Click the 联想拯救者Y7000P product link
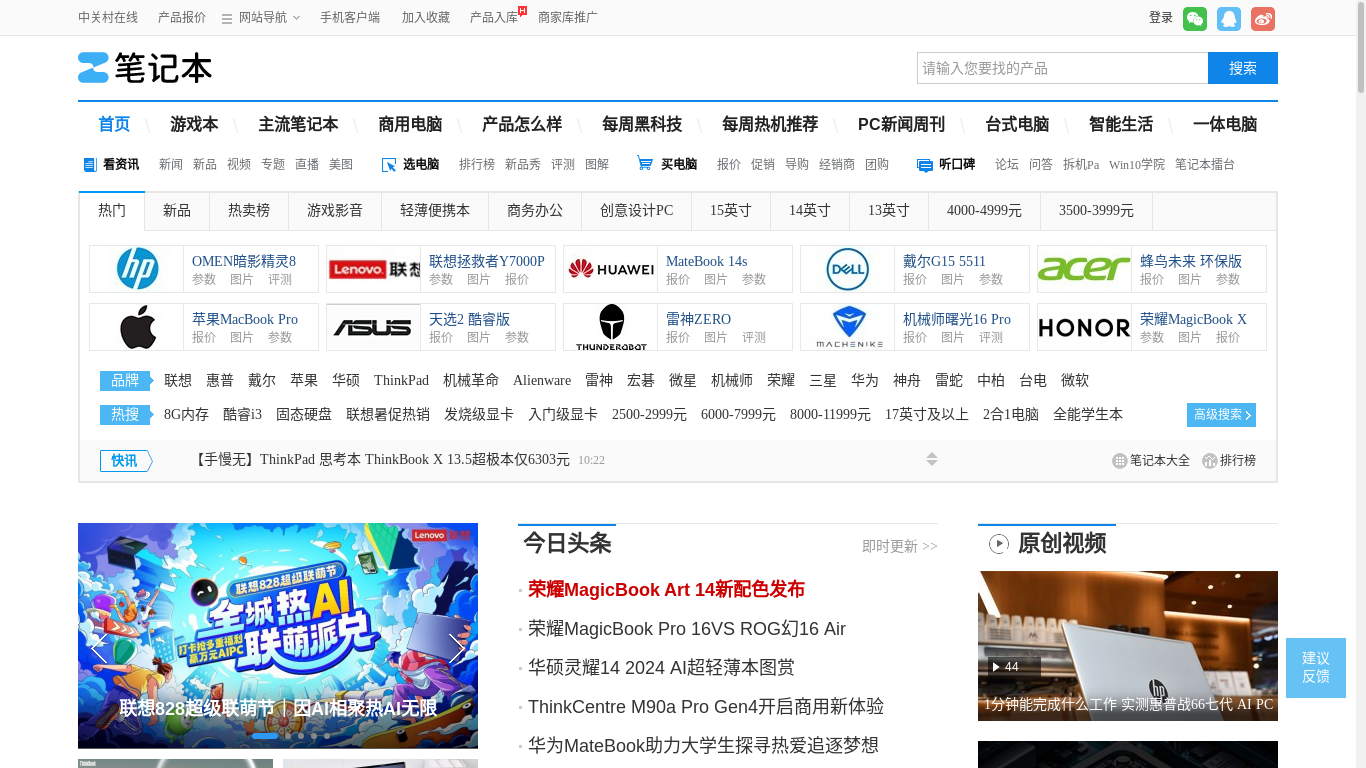 [x=487, y=262]
